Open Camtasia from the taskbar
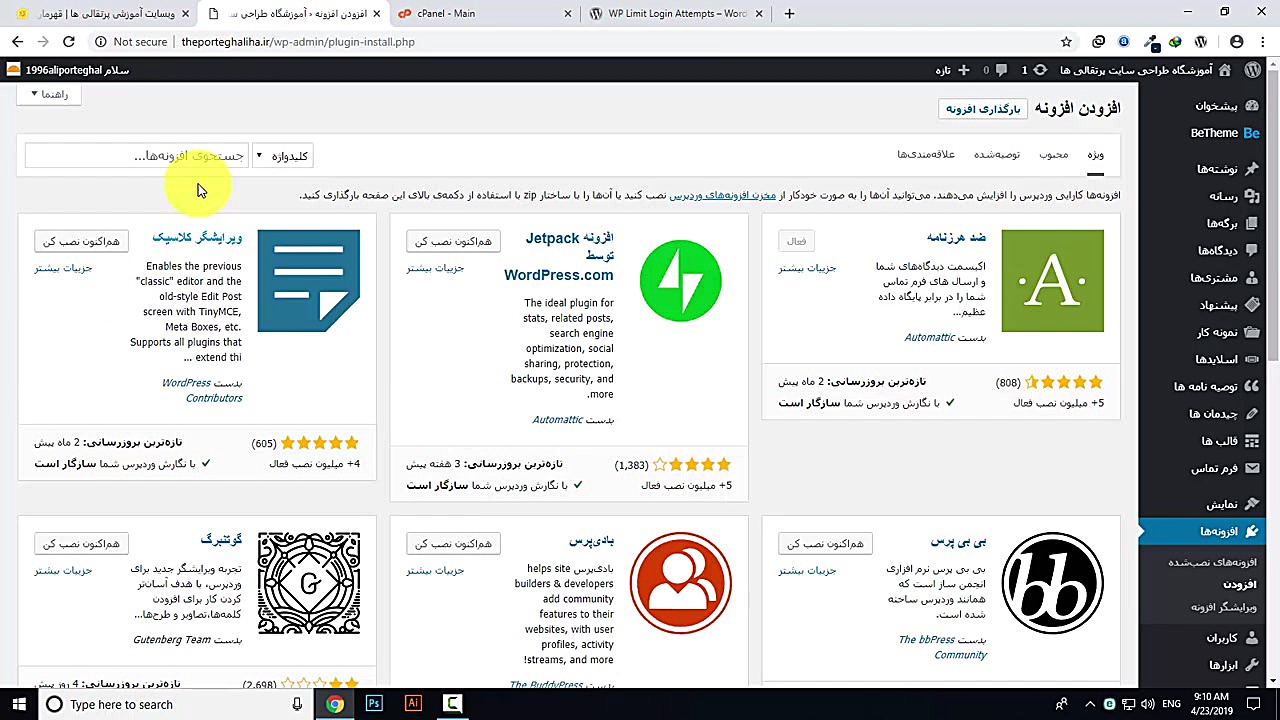 click(x=452, y=704)
